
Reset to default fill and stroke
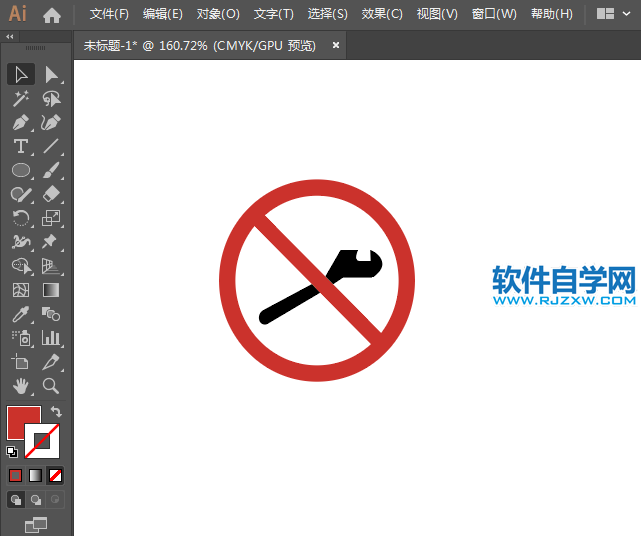[12, 452]
